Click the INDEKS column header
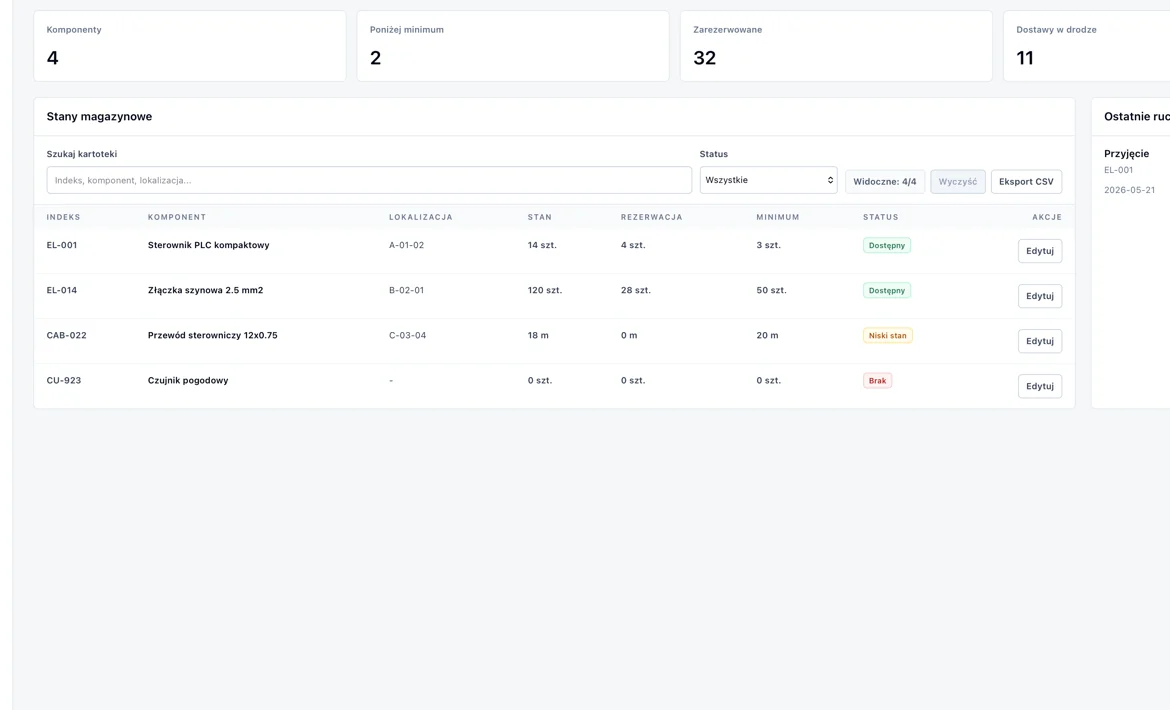The height and width of the screenshot is (710, 1170). [x=63, y=217]
